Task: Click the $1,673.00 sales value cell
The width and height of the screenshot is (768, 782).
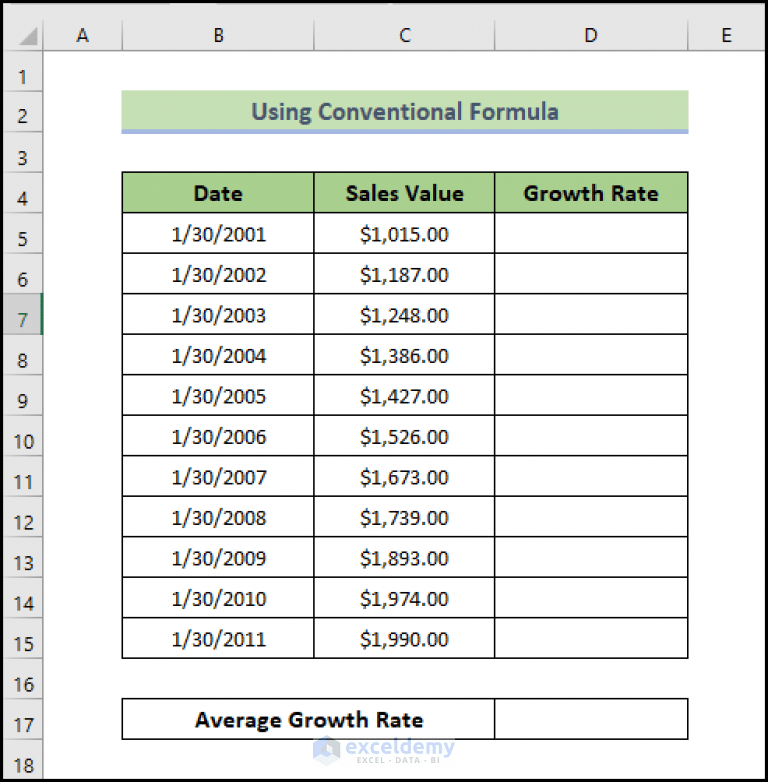Action: pos(404,476)
